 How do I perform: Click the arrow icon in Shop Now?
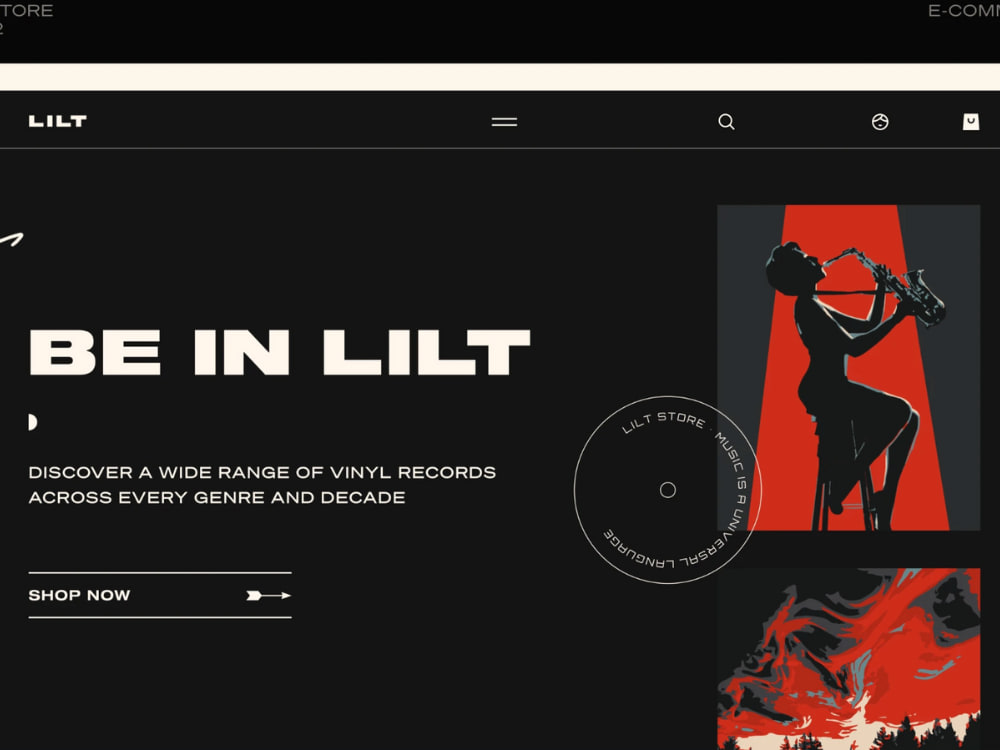pyautogui.click(x=268, y=596)
